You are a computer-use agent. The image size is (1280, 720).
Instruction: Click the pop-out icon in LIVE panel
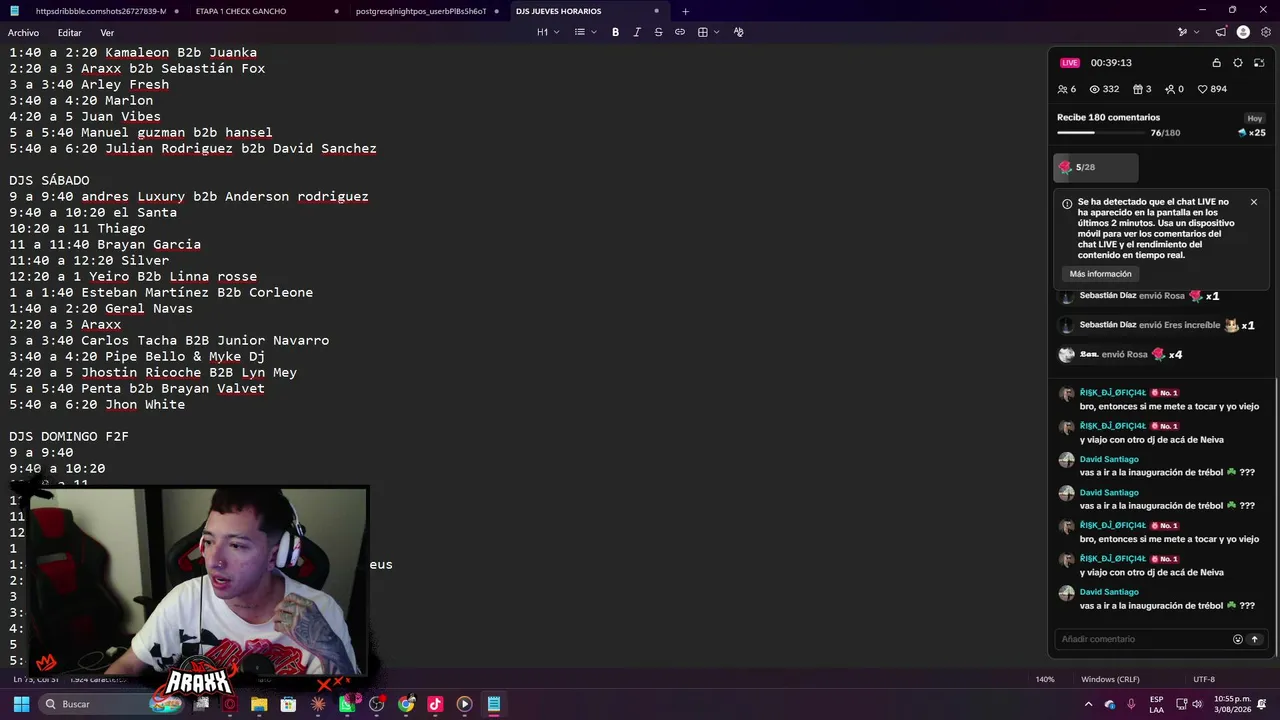click(x=1259, y=63)
